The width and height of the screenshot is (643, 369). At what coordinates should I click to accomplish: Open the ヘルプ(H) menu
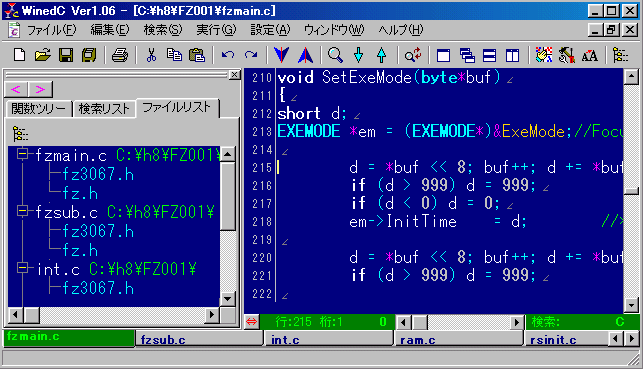pos(401,30)
